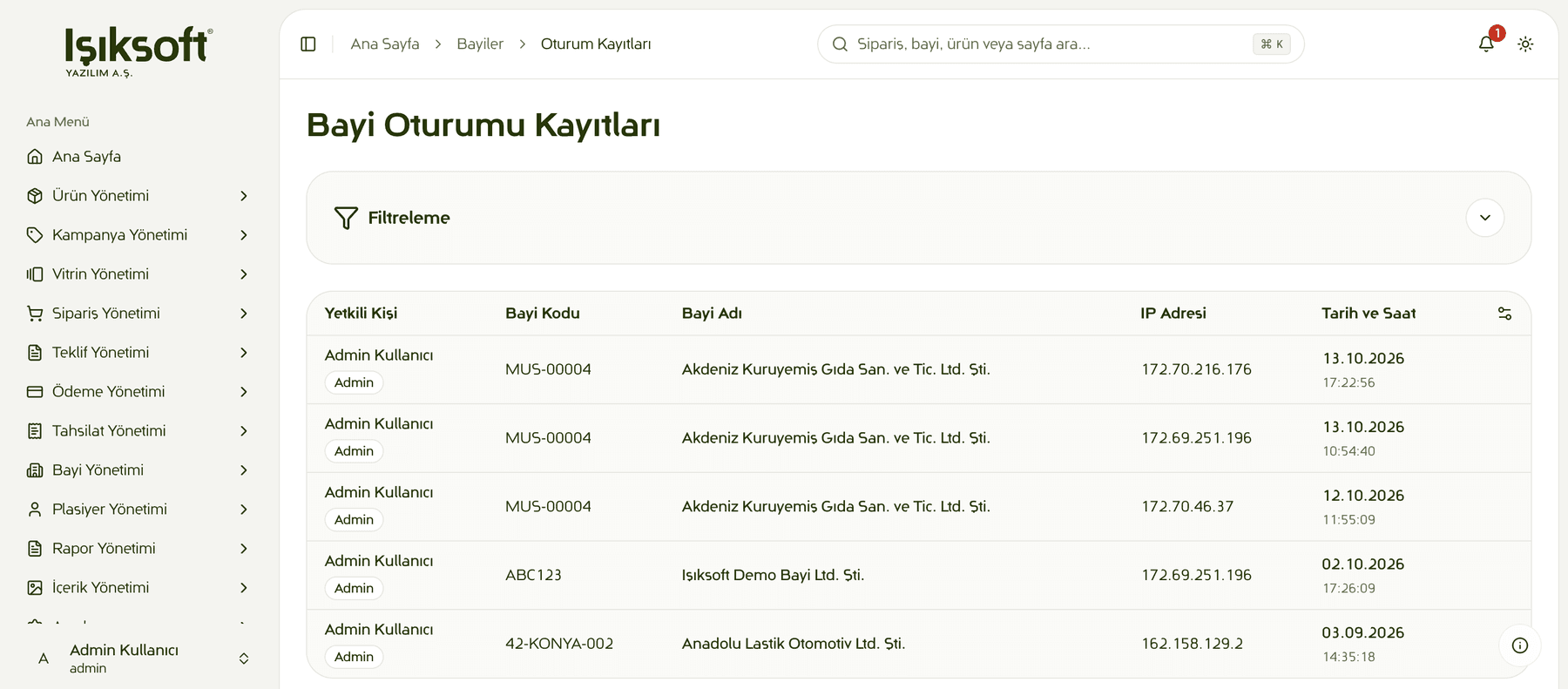This screenshot has height=689, width=1568.
Task: Expand Teklif Yönetimi submenu arrow
Action: pos(244,353)
